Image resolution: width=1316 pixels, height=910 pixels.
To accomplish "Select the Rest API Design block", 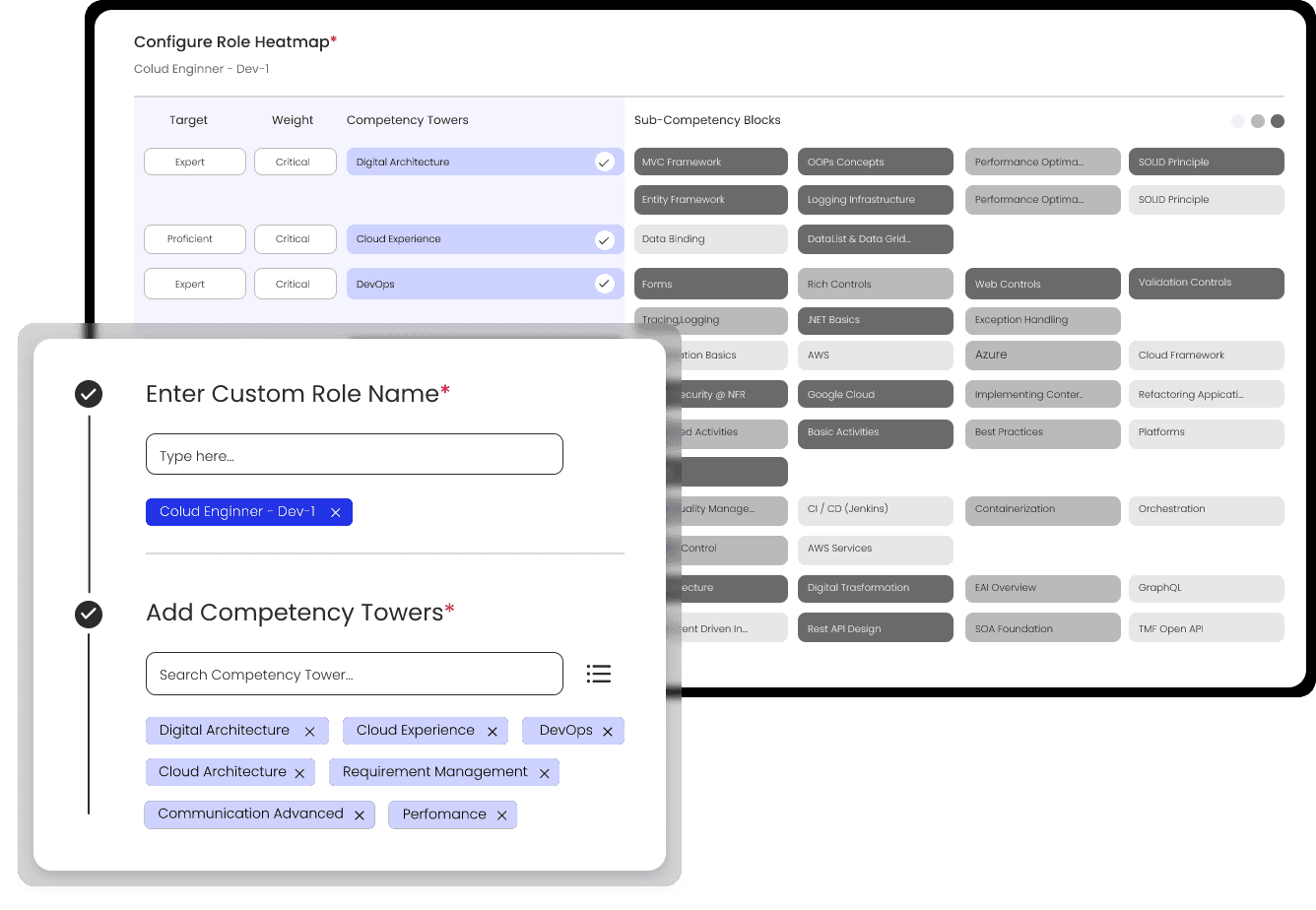I will coord(876,627).
